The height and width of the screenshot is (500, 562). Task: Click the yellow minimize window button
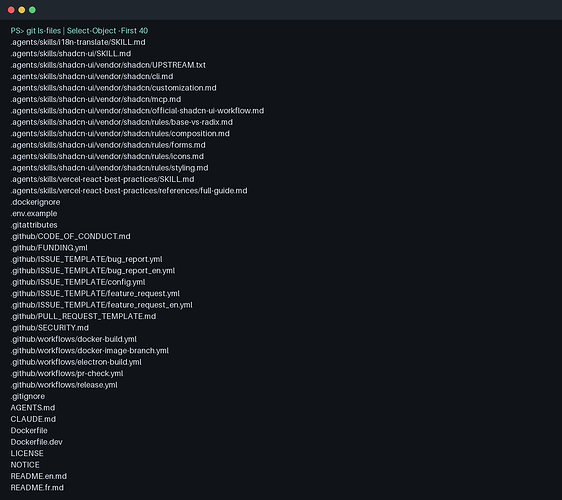click(x=22, y=10)
